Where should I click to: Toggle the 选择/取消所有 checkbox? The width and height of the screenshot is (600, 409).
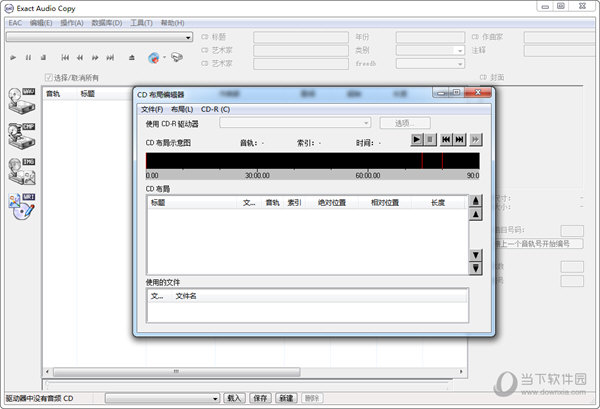[49, 78]
